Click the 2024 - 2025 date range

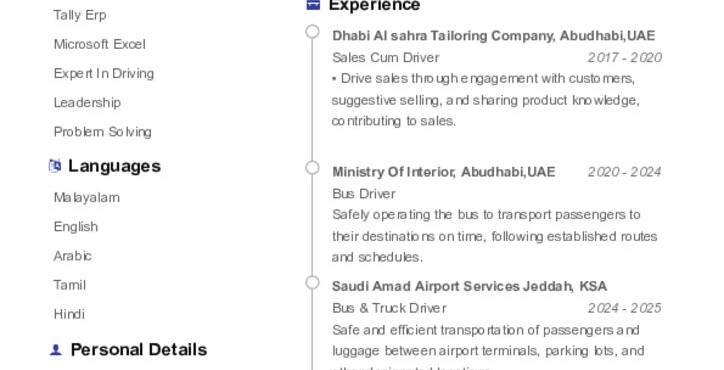(625, 308)
